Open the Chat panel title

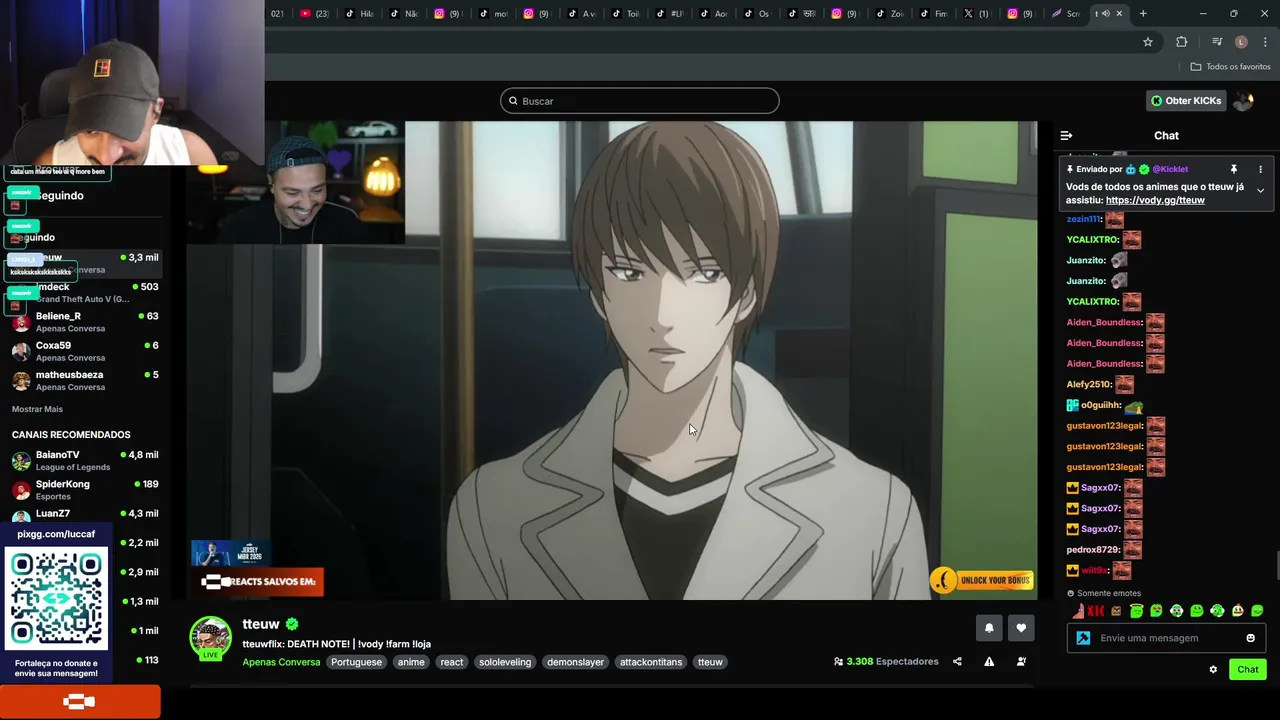1166,136
